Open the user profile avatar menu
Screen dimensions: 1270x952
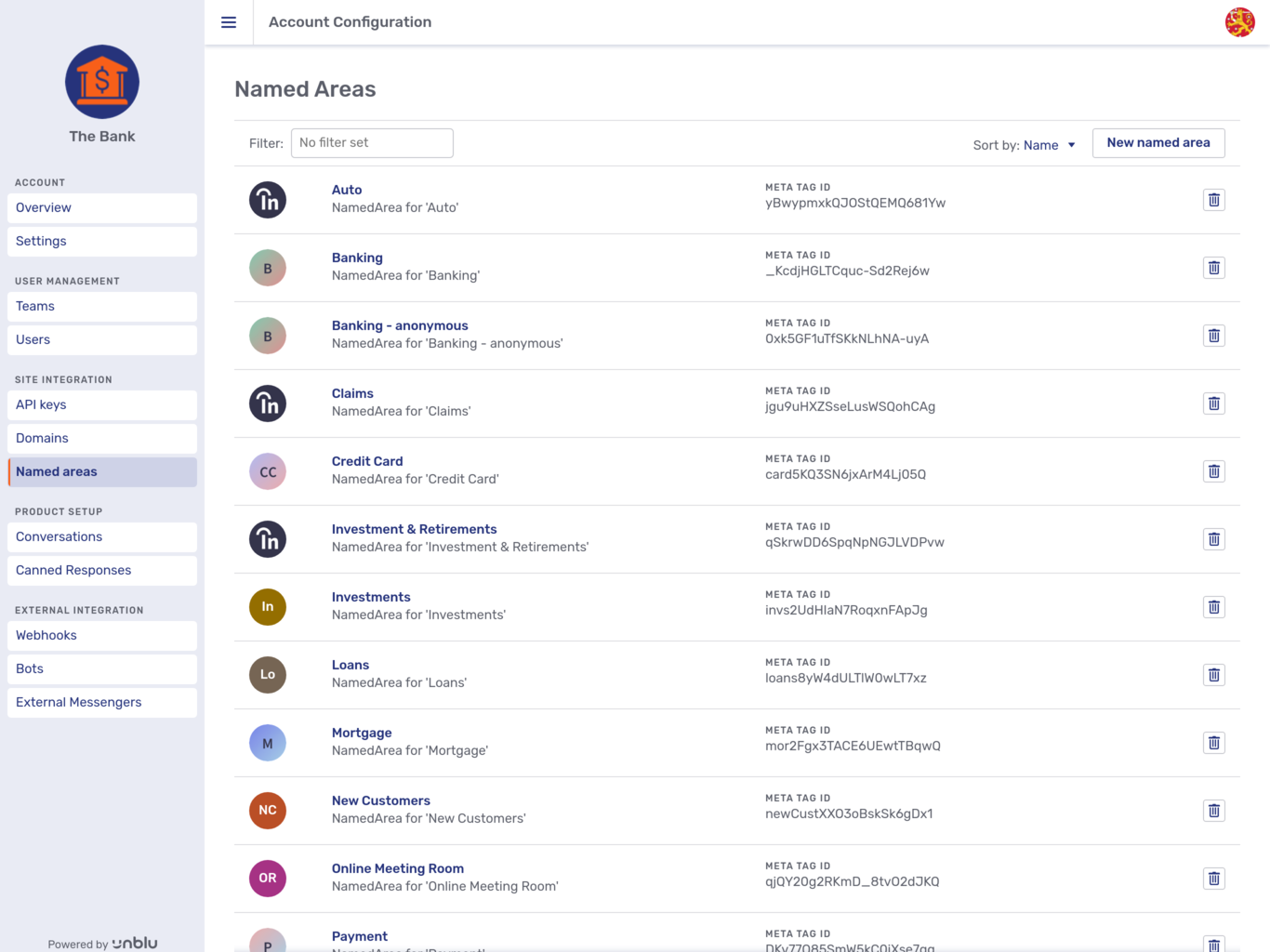coord(1239,22)
